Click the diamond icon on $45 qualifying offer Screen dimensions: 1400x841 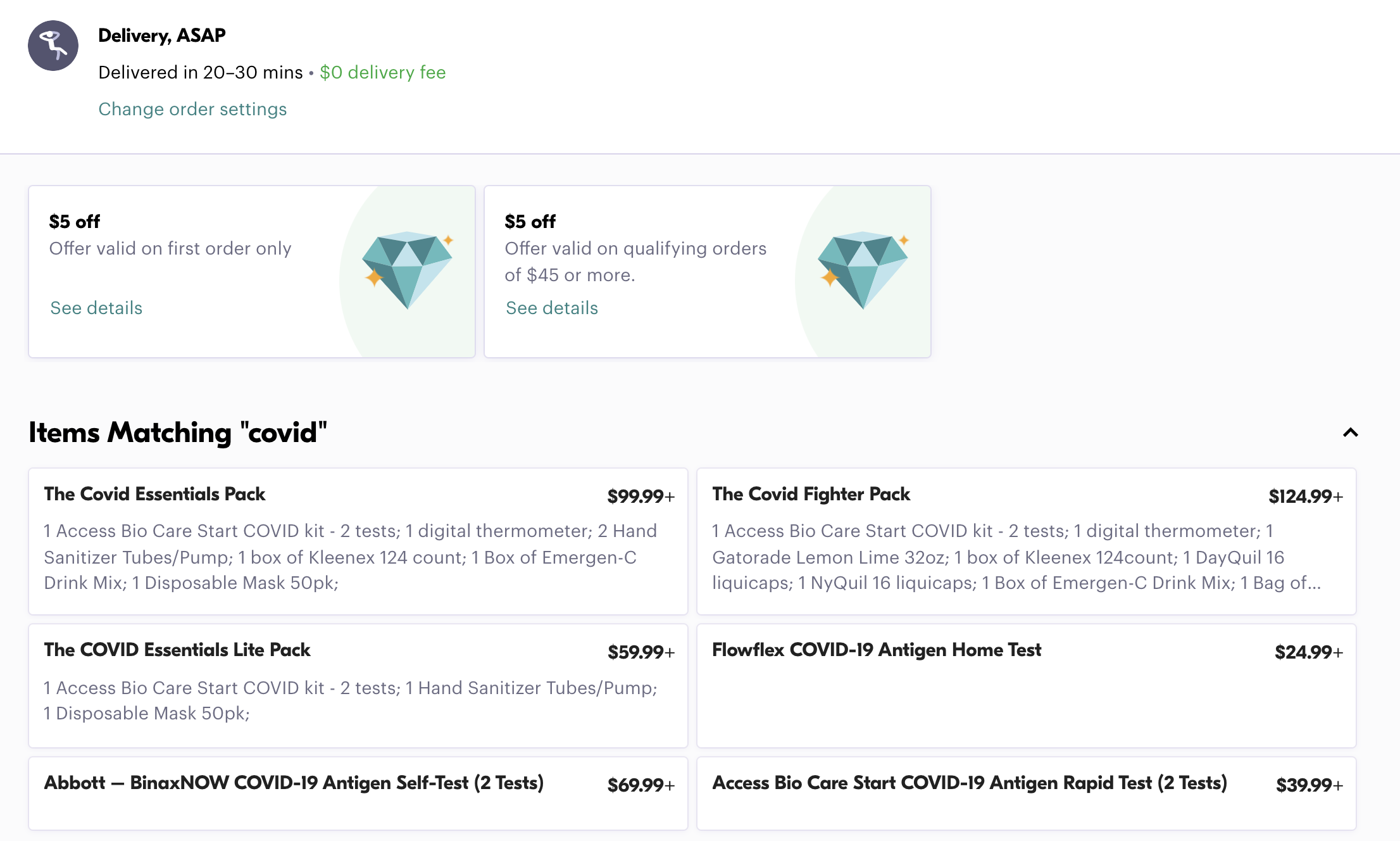tap(863, 270)
